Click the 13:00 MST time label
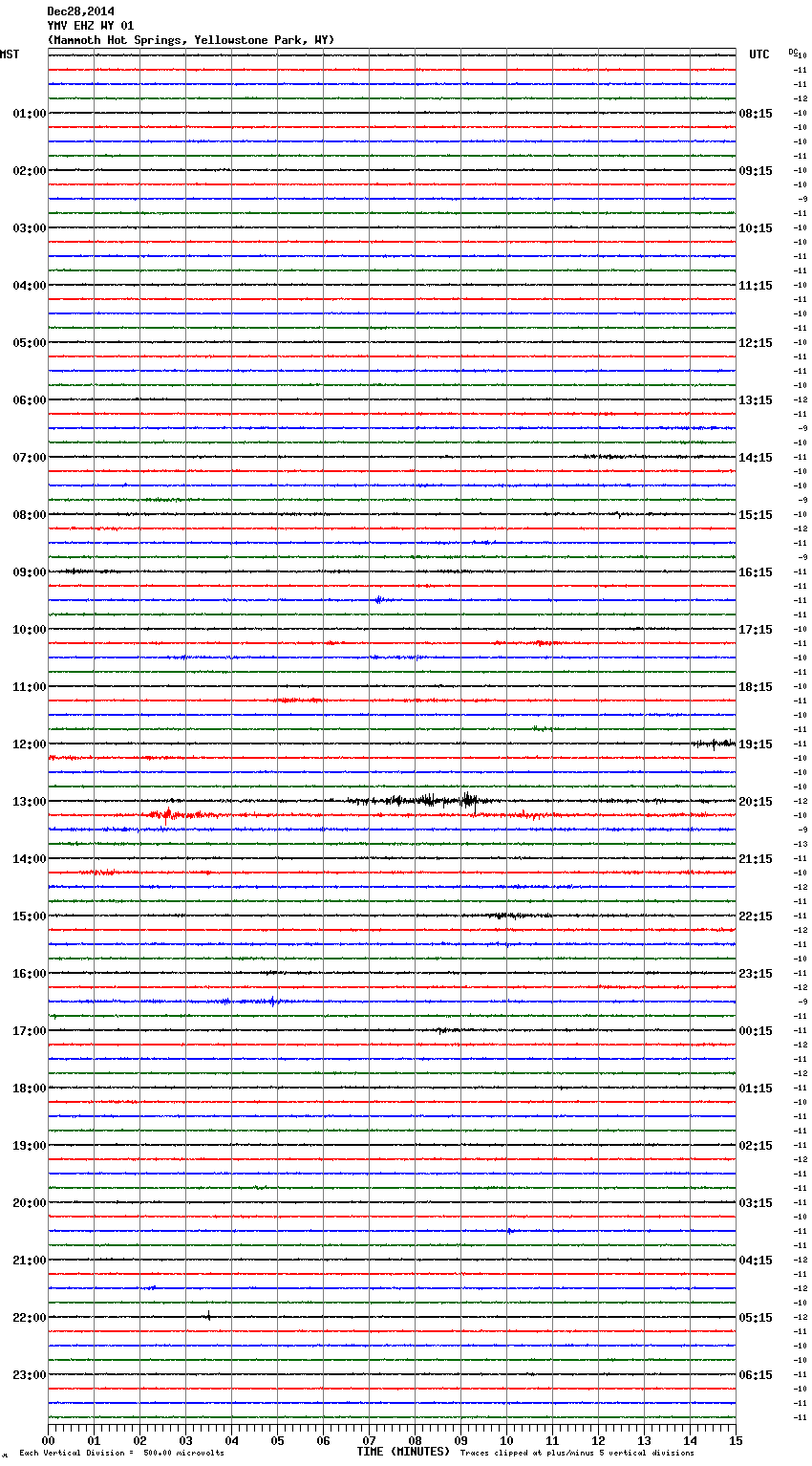Viewport: 812px width, 1466px height. [30, 802]
